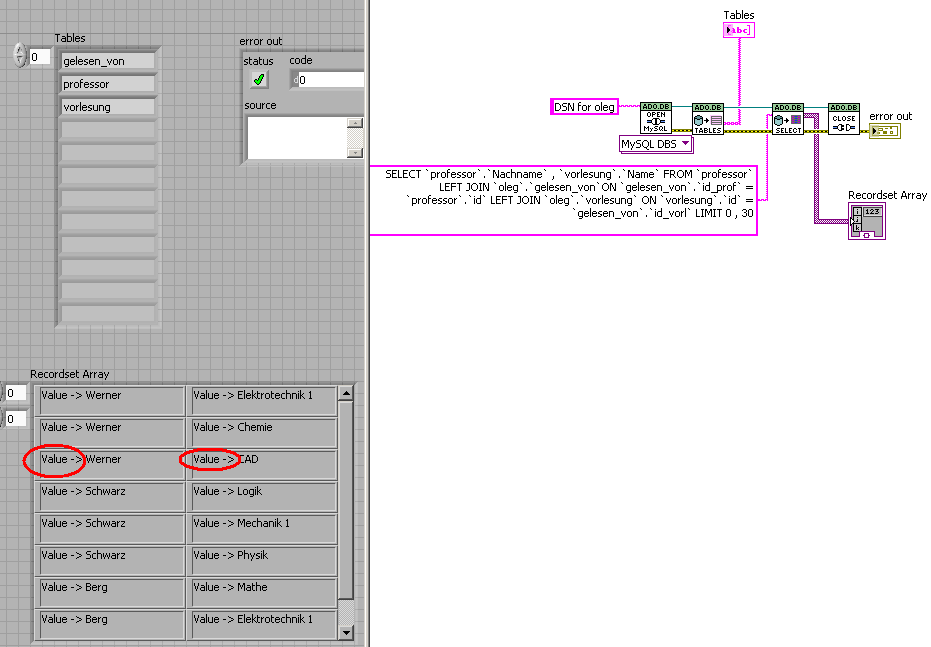Select cell Value -> Physik

(x=262, y=560)
